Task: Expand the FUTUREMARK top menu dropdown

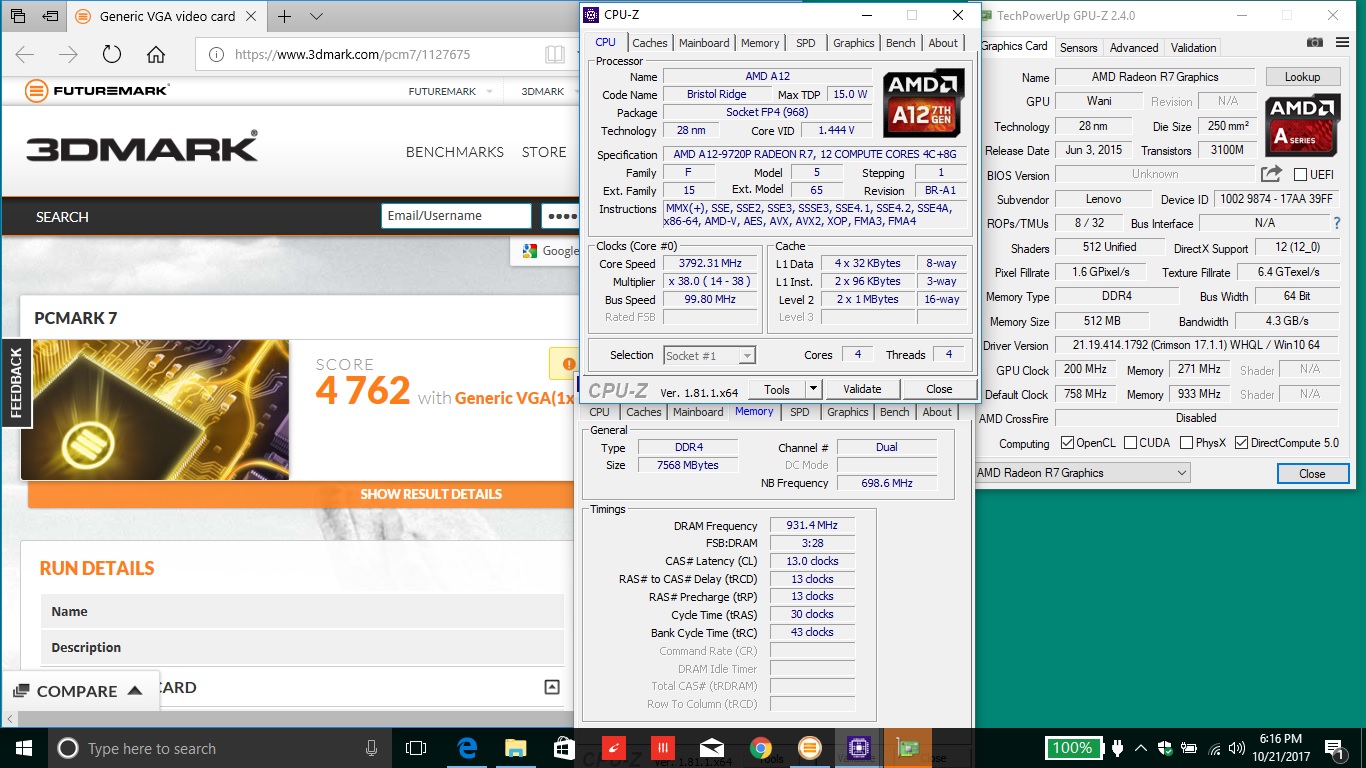Action: pyautogui.click(x=489, y=91)
